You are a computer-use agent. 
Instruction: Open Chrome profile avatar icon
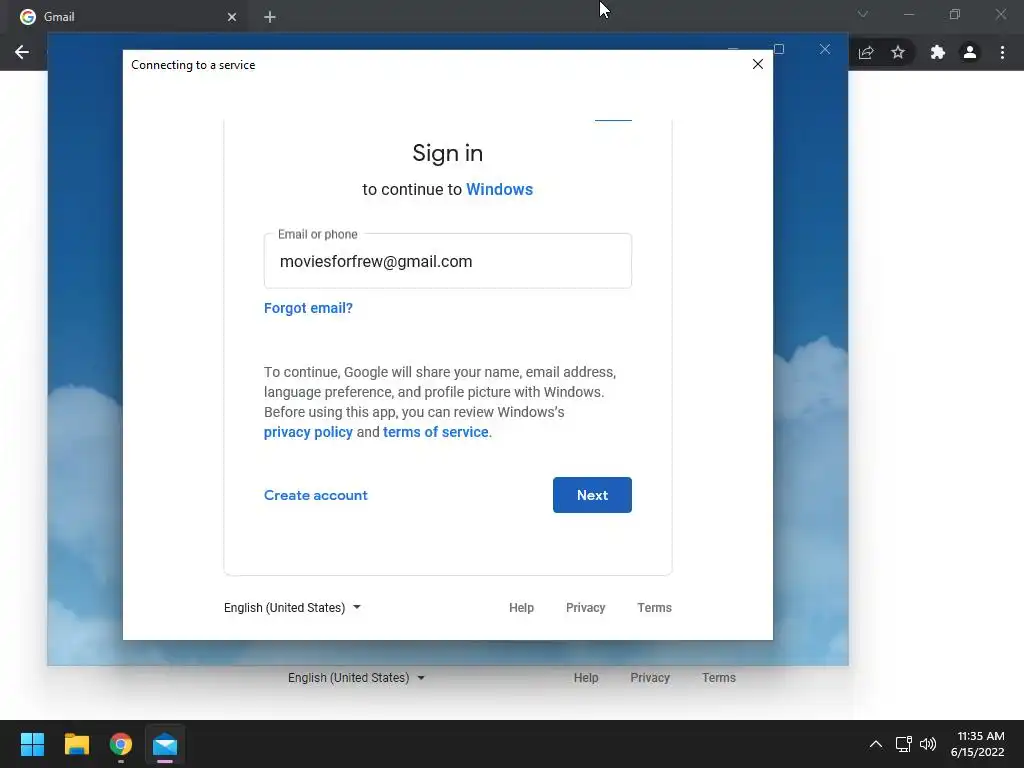tap(970, 52)
